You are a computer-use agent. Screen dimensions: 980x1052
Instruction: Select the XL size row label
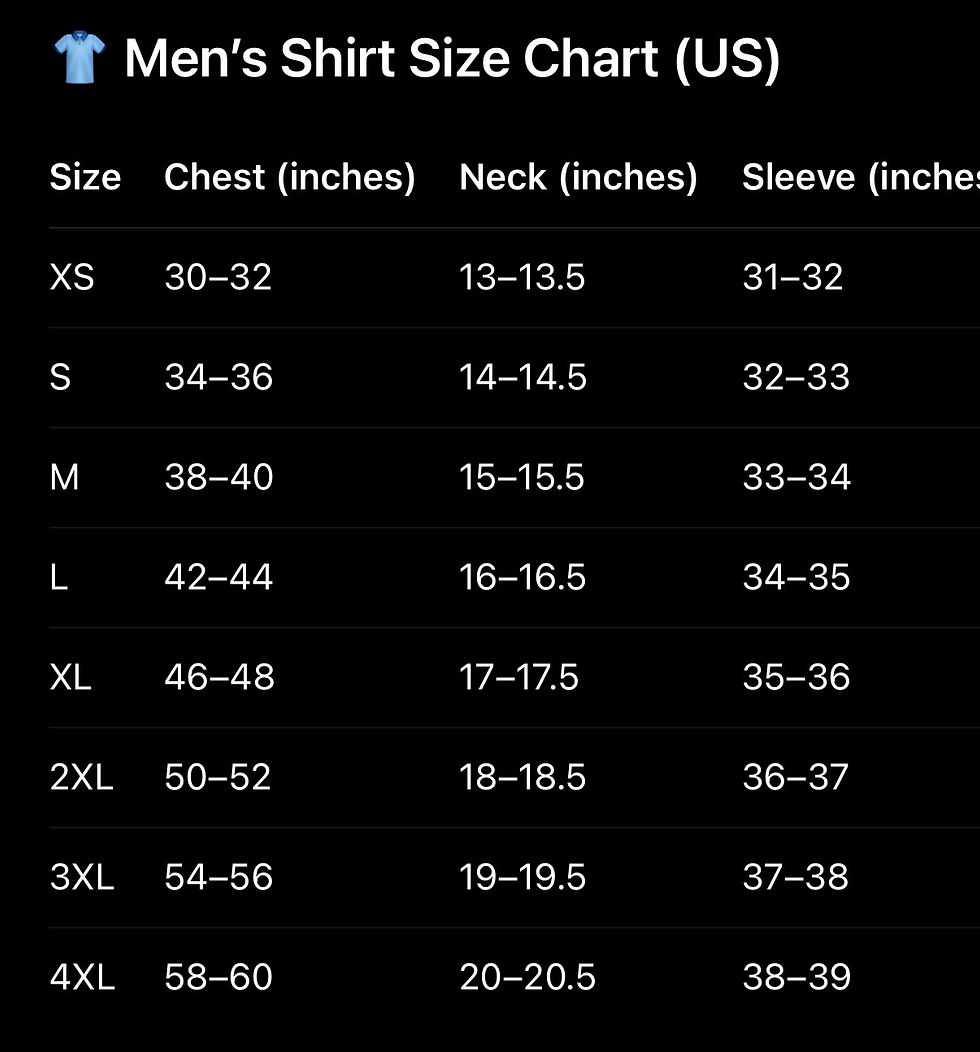70,677
